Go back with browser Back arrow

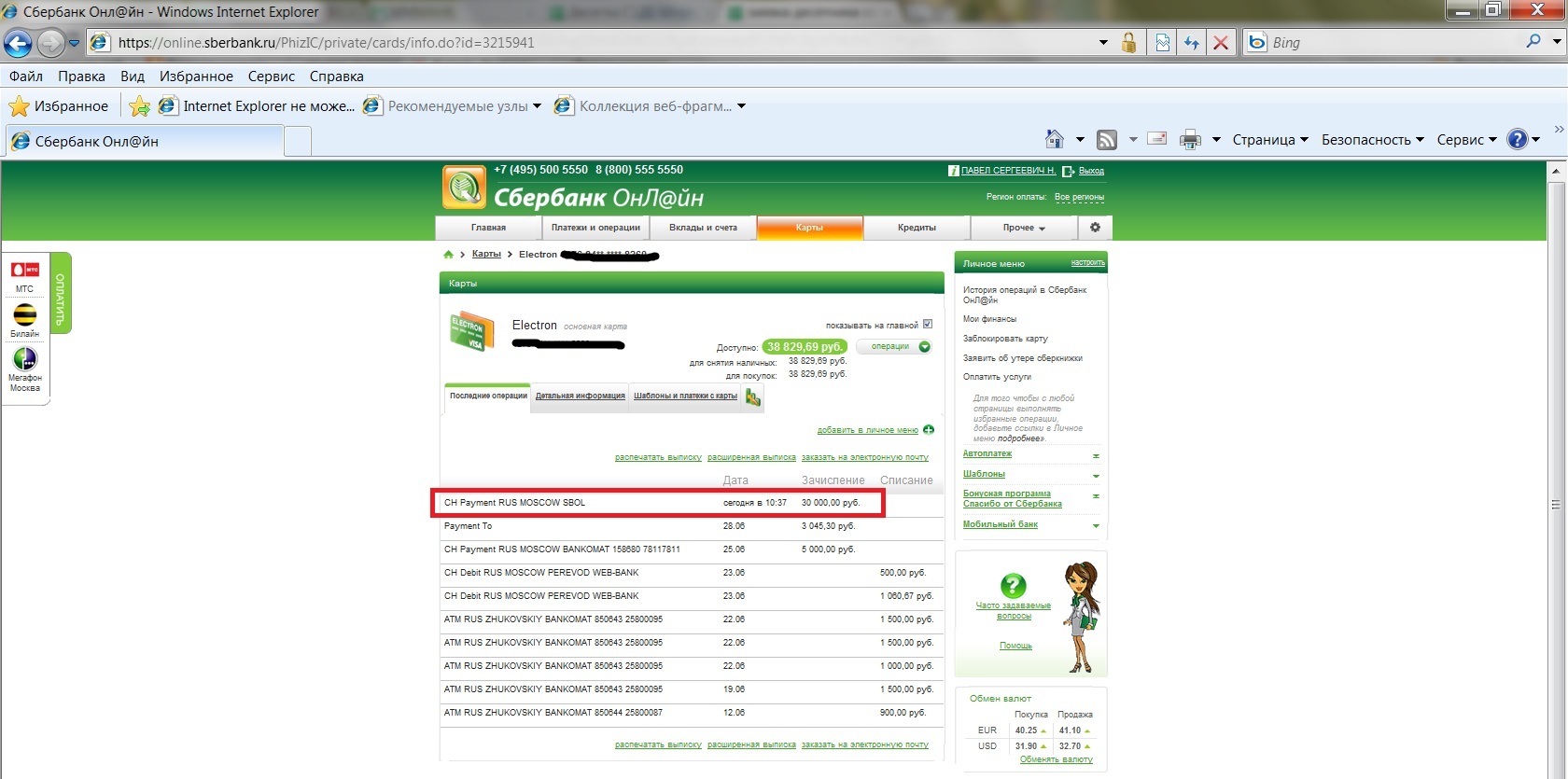(x=19, y=43)
